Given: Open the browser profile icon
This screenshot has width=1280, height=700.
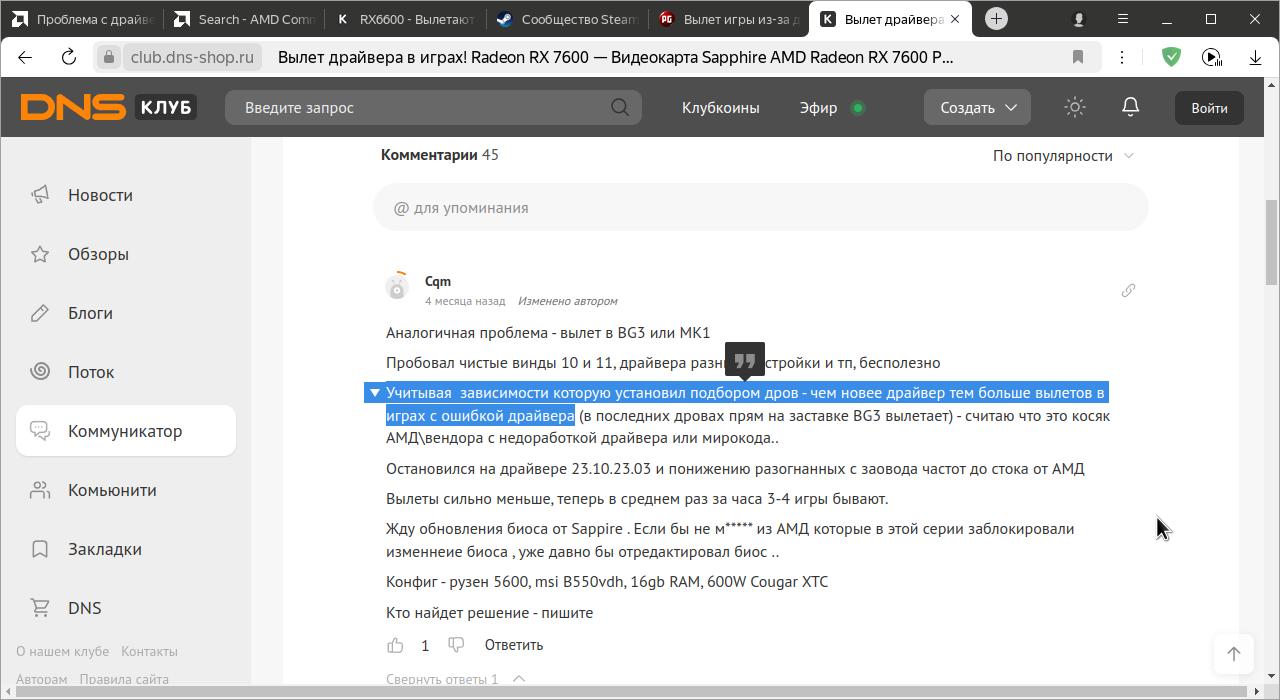Looking at the screenshot, I should pyautogui.click(x=1078, y=19).
